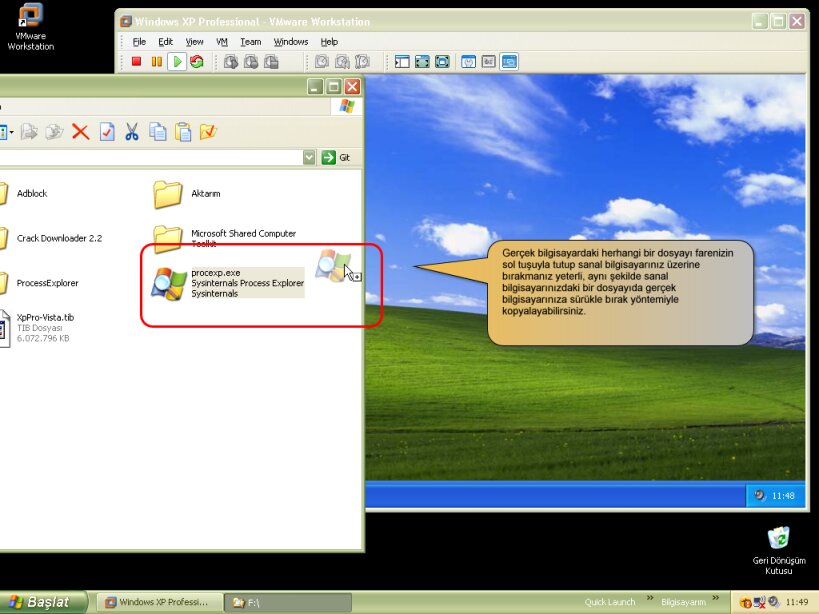The image size is (819, 614).
Task: Open the Team menu in VMware
Action: [x=250, y=42]
